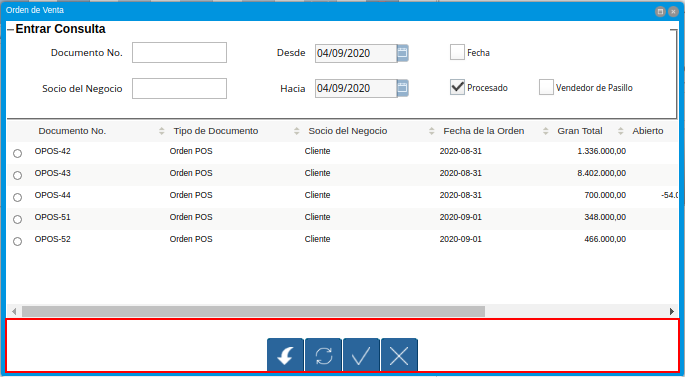Sort by Documento No. column arrows
The width and height of the screenshot is (685, 377).
[162, 131]
